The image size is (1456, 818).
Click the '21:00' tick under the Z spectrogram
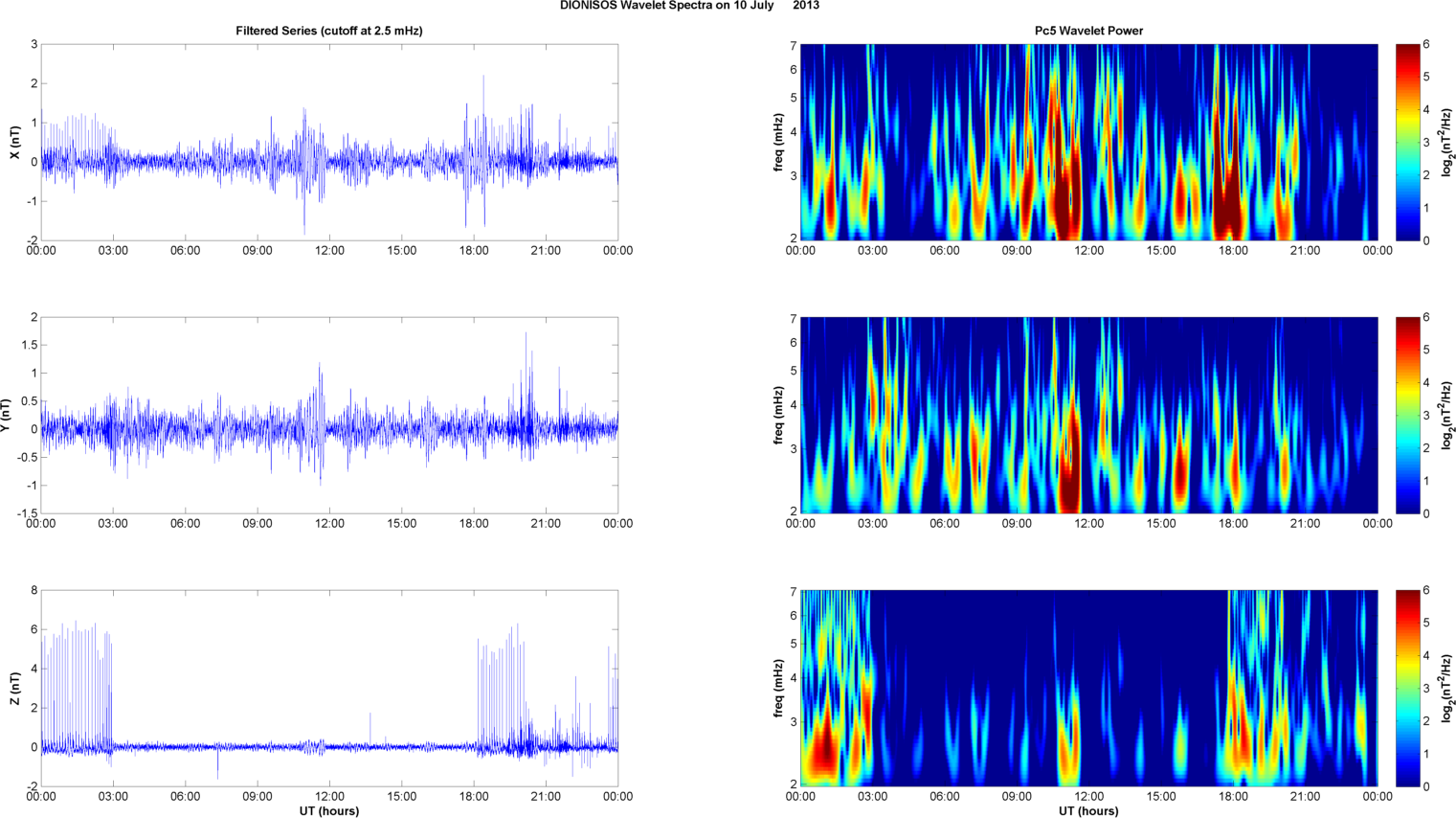coord(1306,796)
